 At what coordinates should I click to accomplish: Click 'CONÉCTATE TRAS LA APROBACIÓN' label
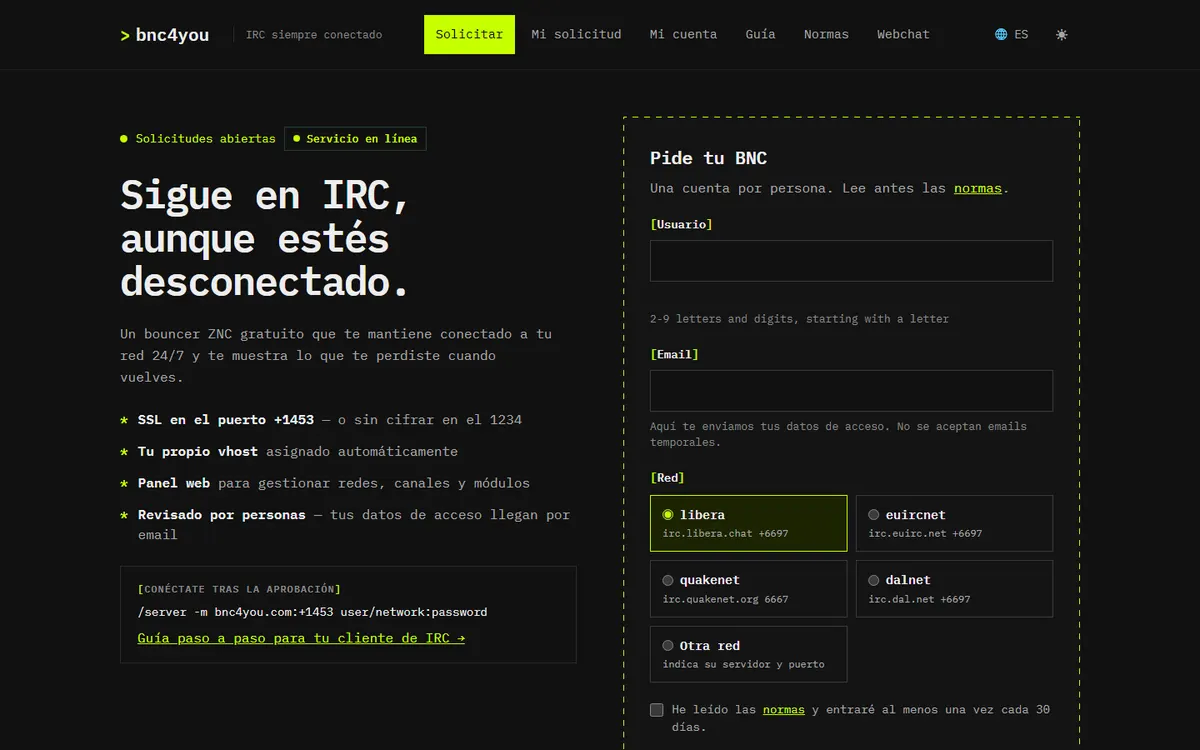(239, 589)
